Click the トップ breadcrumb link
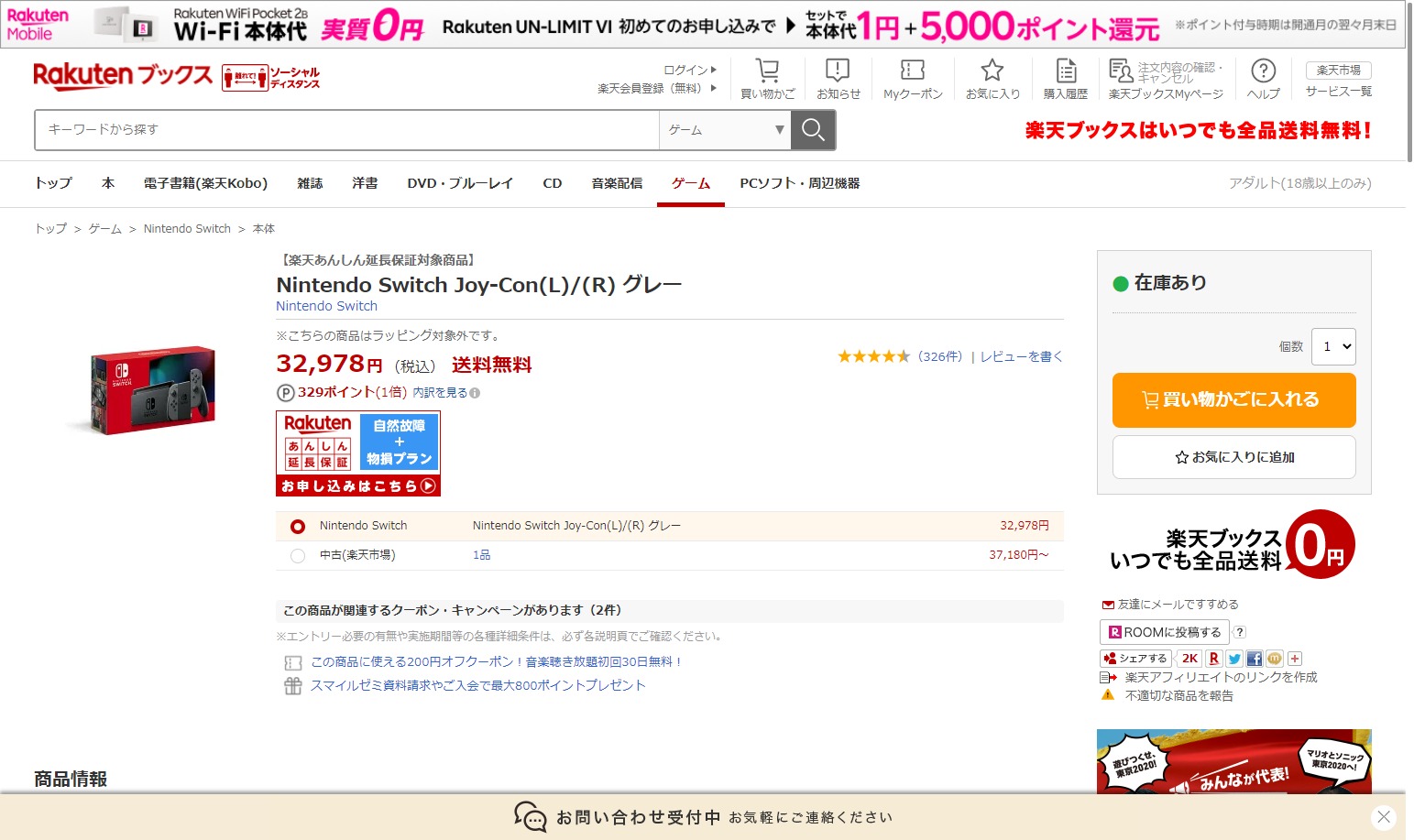 pyautogui.click(x=50, y=229)
